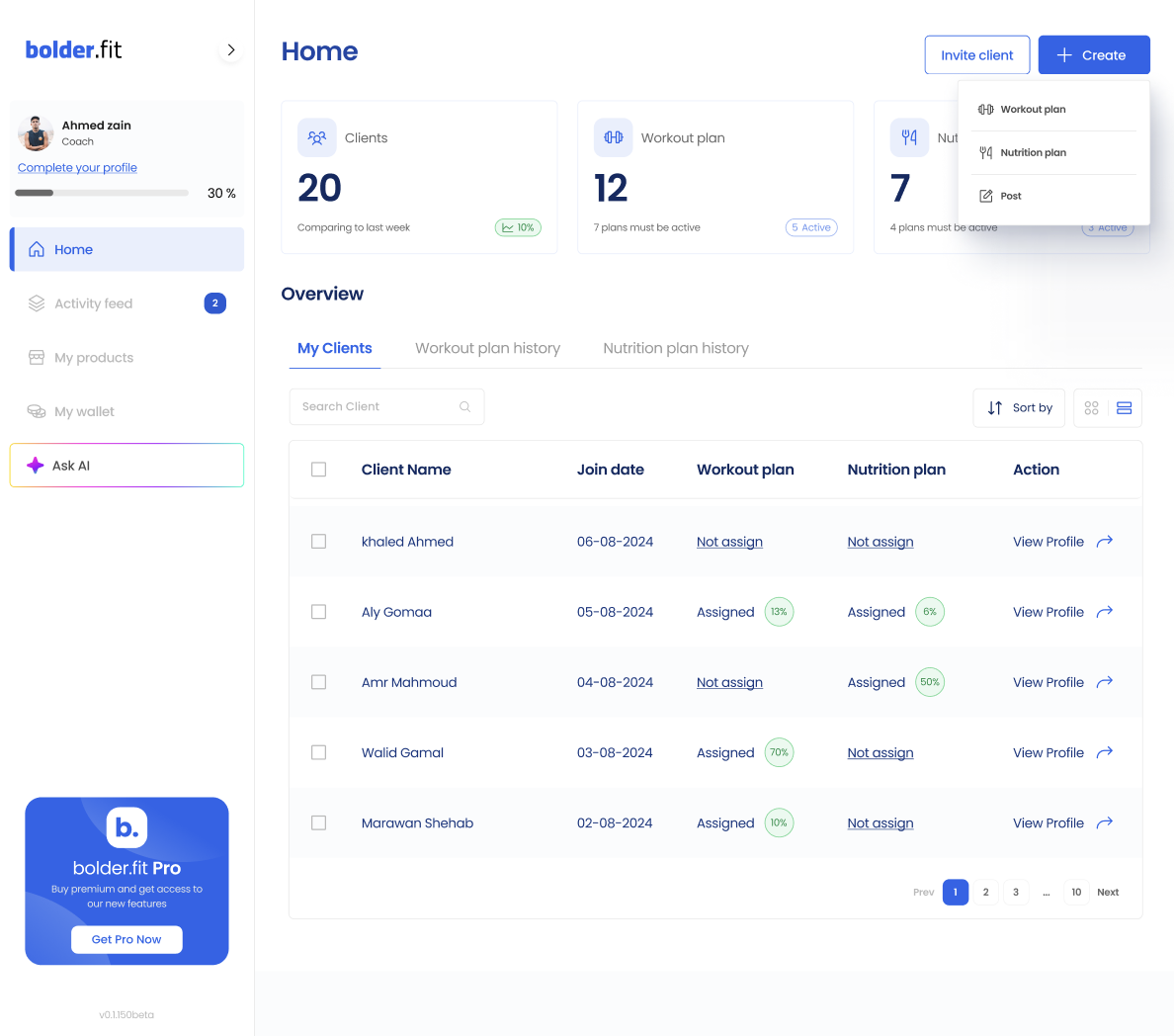Open the Complete your profile link
The height and width of the screenshot is (1036, 1174).
(77, 168)
